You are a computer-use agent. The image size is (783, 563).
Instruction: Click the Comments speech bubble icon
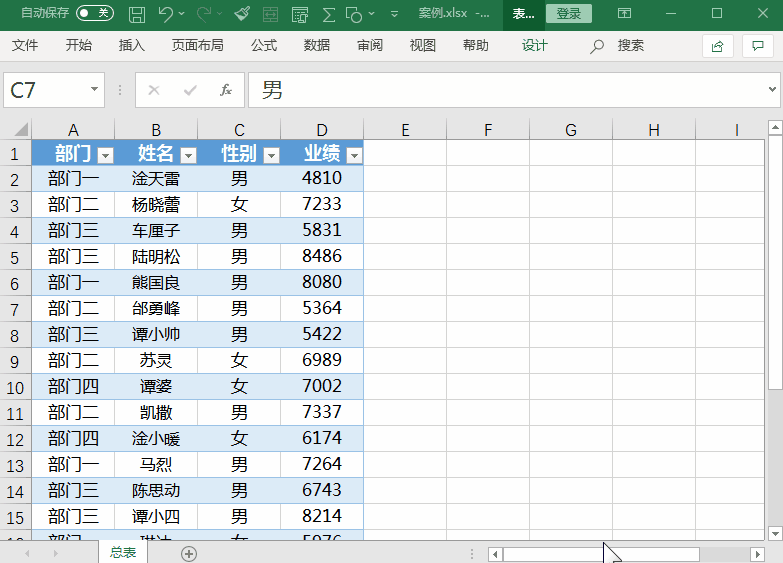coord(758,46)
